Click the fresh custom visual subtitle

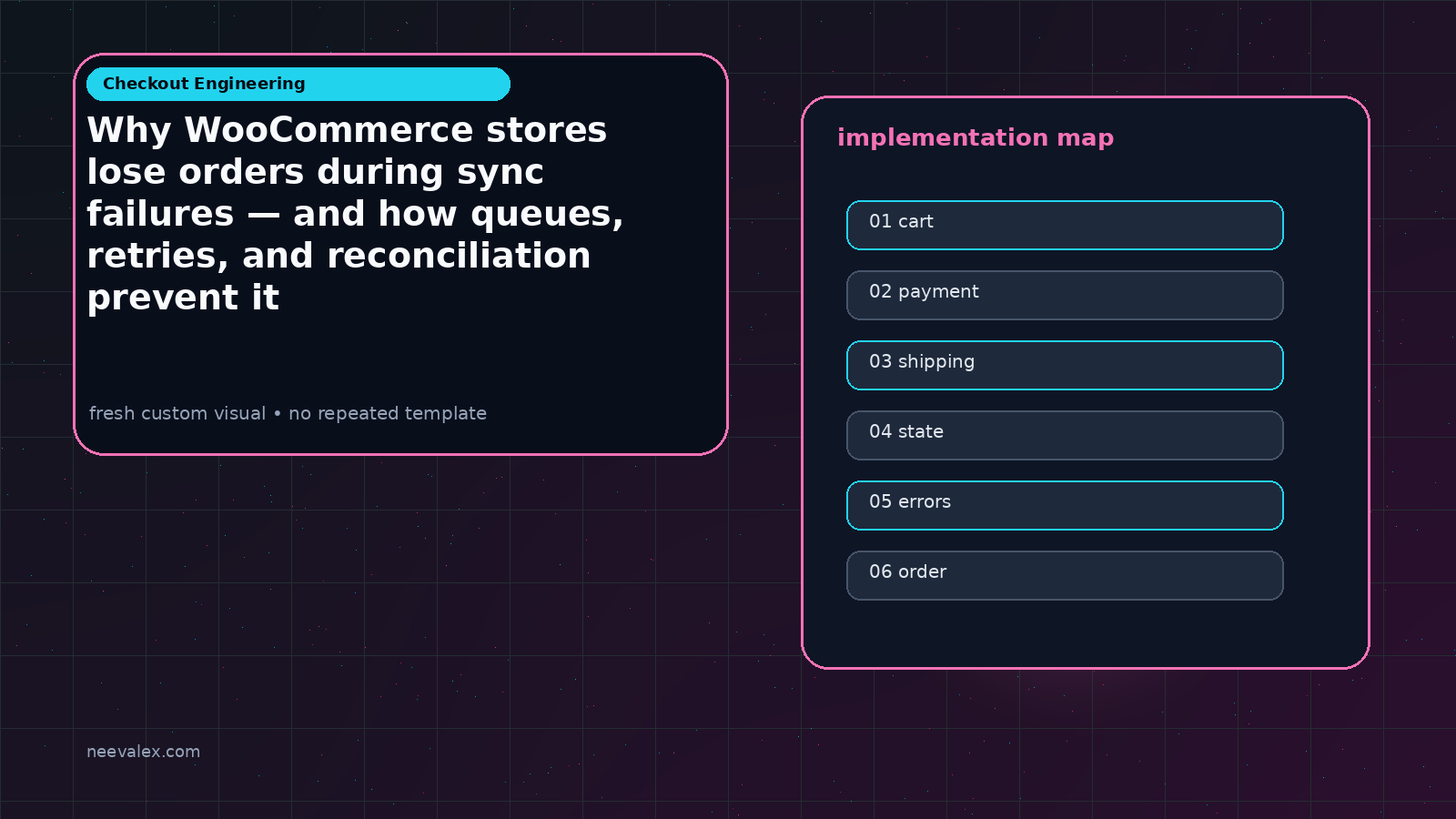pos(288,413)
